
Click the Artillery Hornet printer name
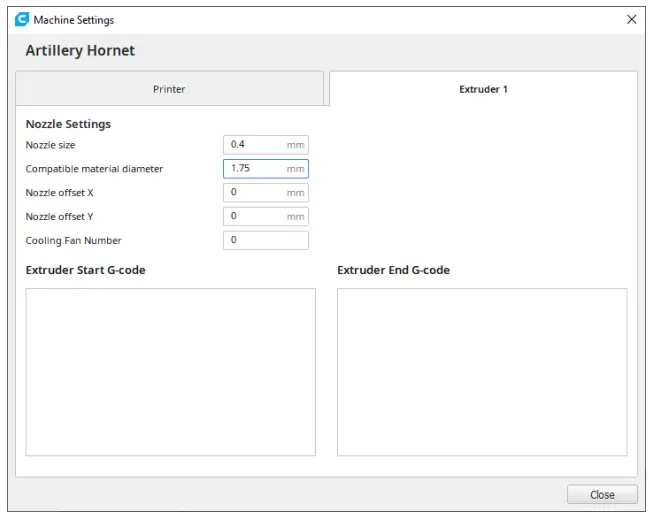80,50
